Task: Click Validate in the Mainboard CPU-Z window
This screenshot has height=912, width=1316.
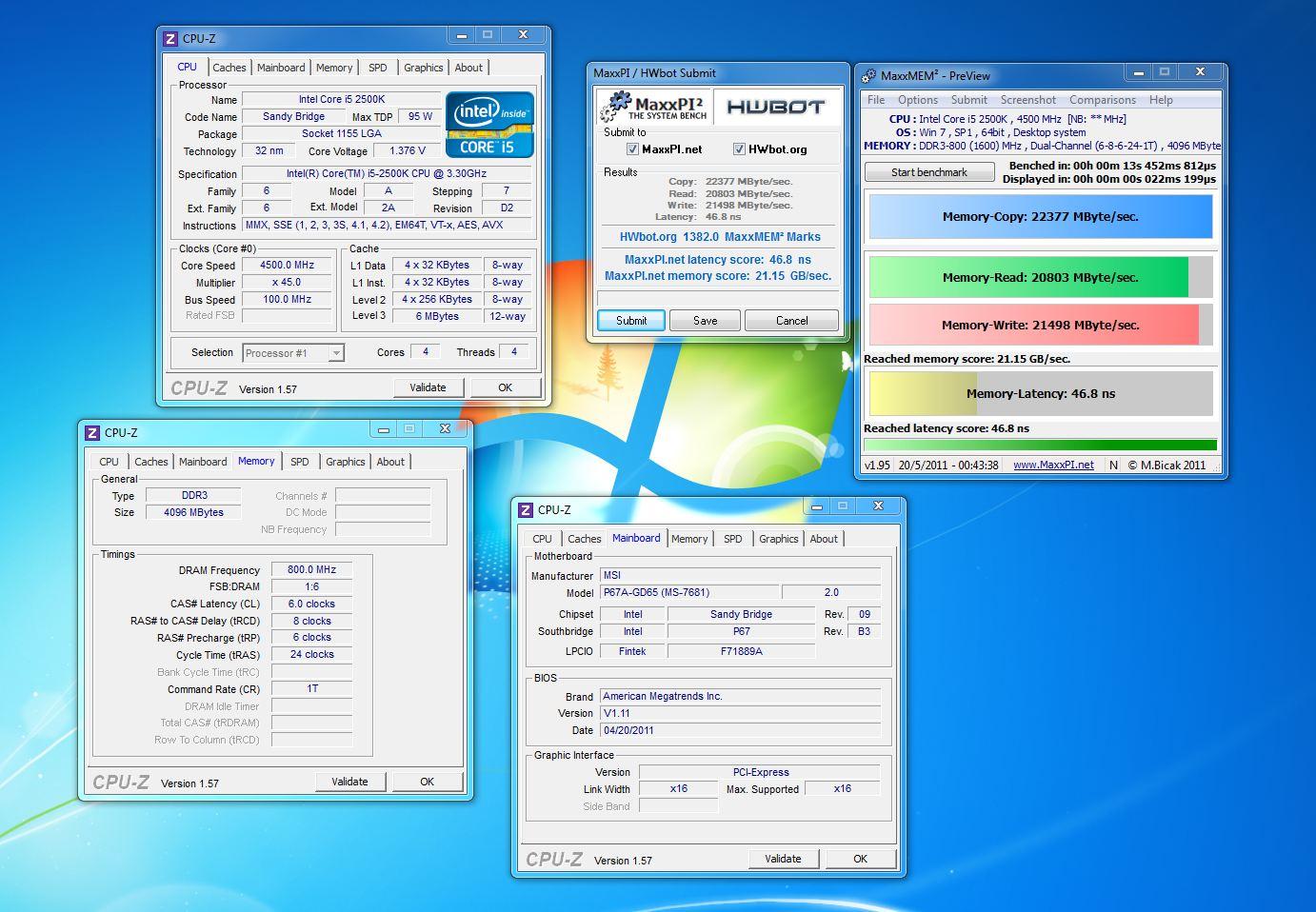Action: [783, 859]
